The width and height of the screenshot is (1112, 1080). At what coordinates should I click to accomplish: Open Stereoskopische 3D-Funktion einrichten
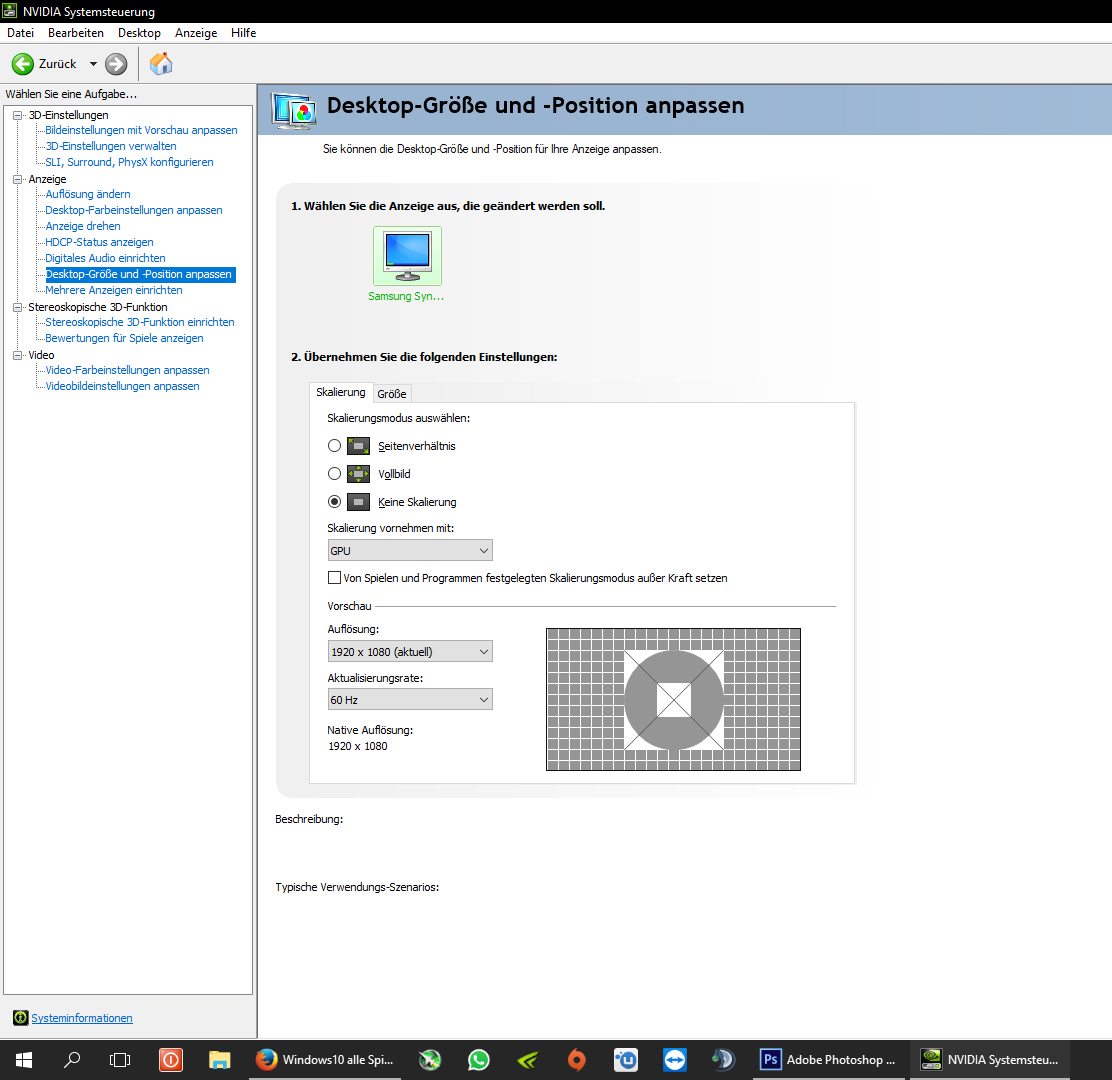click(x=140, y=322)
